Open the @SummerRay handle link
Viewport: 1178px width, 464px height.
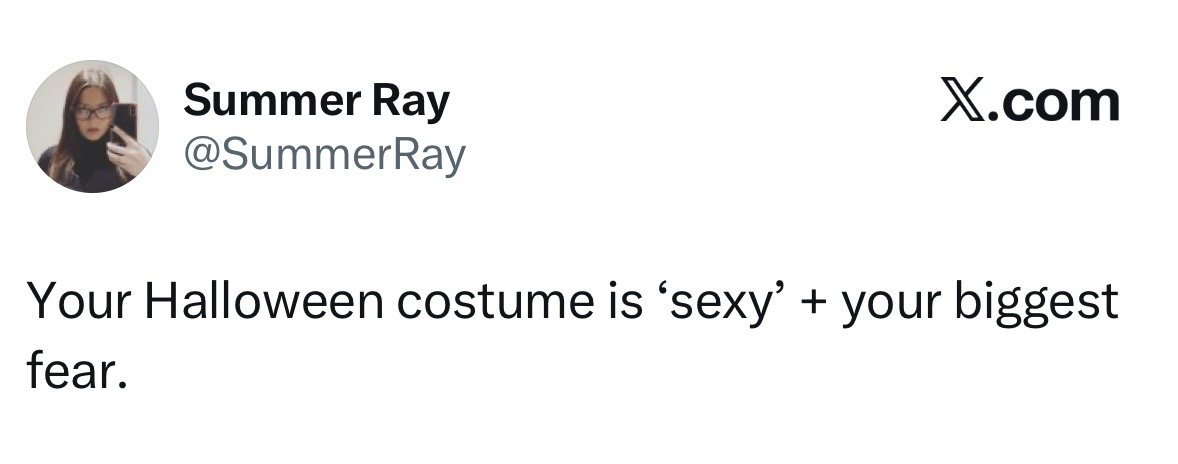(325, 155)
